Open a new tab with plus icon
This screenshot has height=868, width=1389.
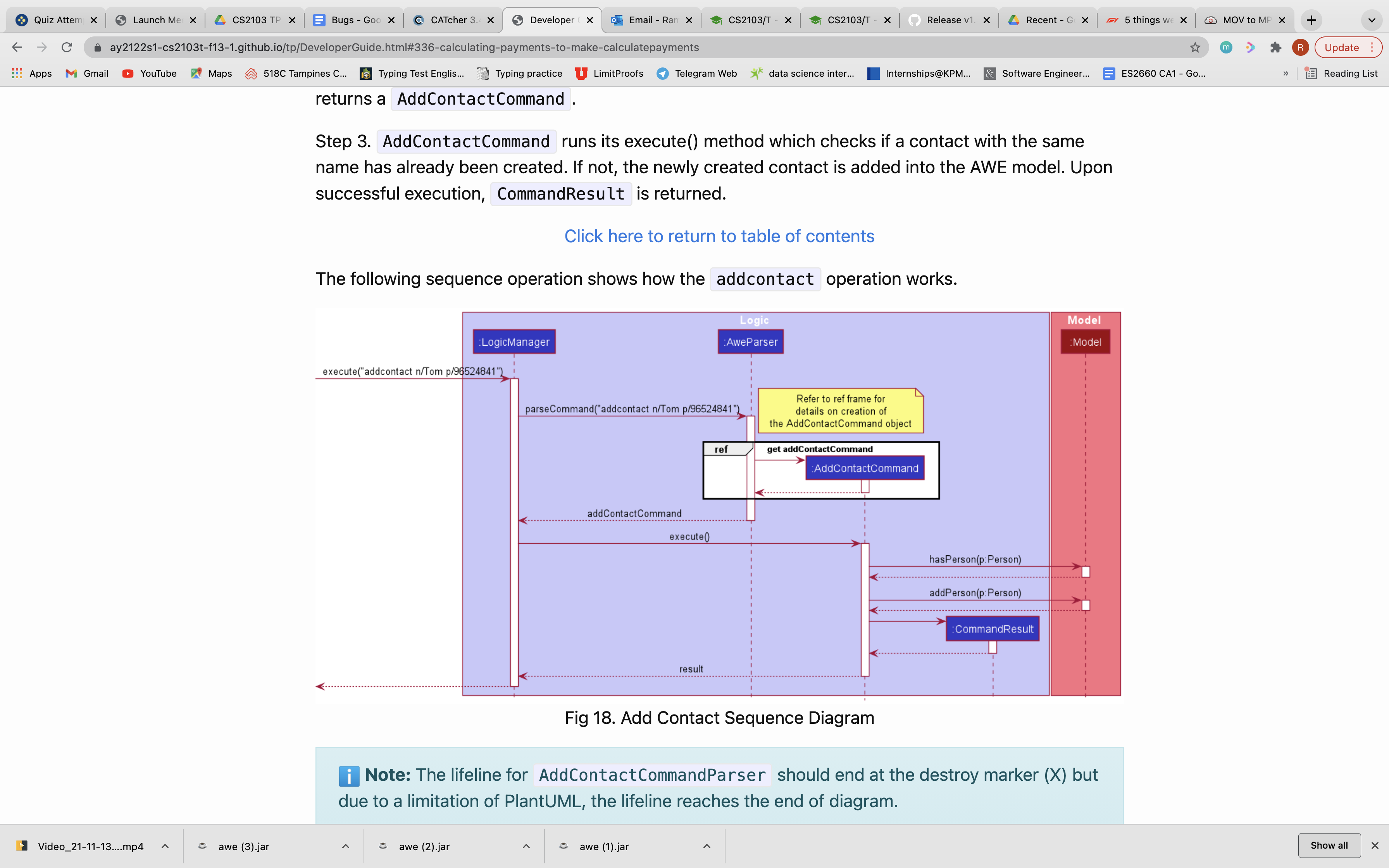(x=1311, y=20)
